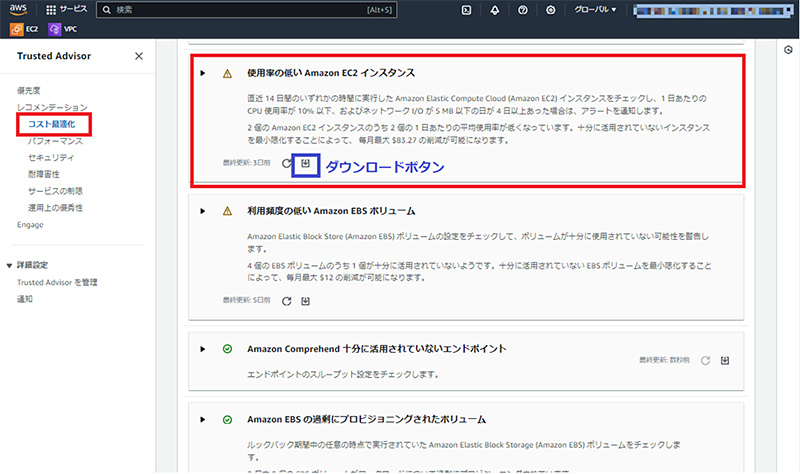Select パフォーマンス in sidebar
This screenshot has width=800, height=474.
point(55,141)
